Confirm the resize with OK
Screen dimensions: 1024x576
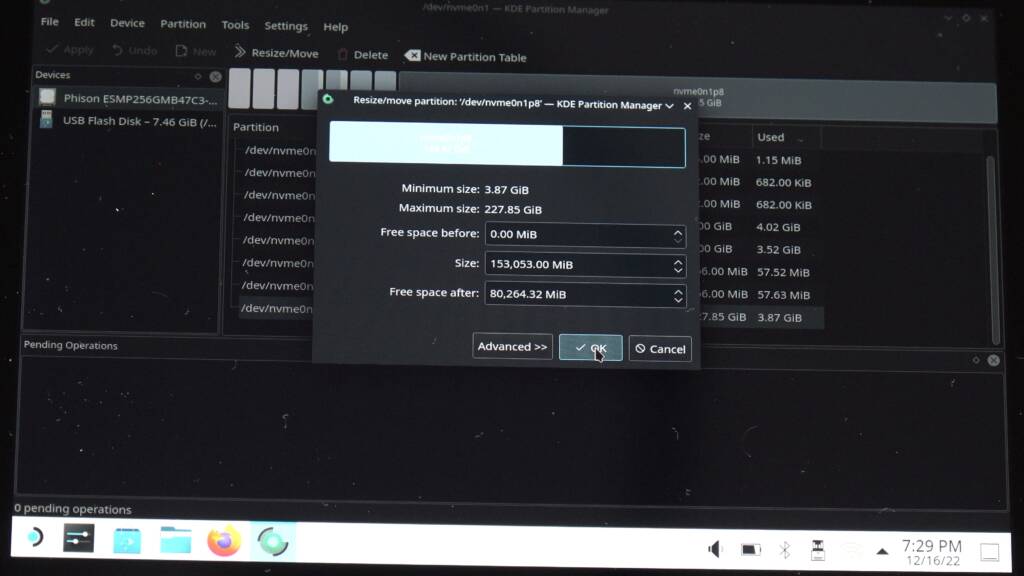[590, 348]
